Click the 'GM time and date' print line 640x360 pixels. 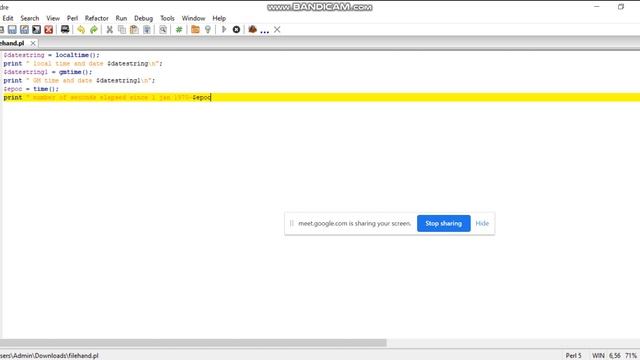tap(79, 81)
